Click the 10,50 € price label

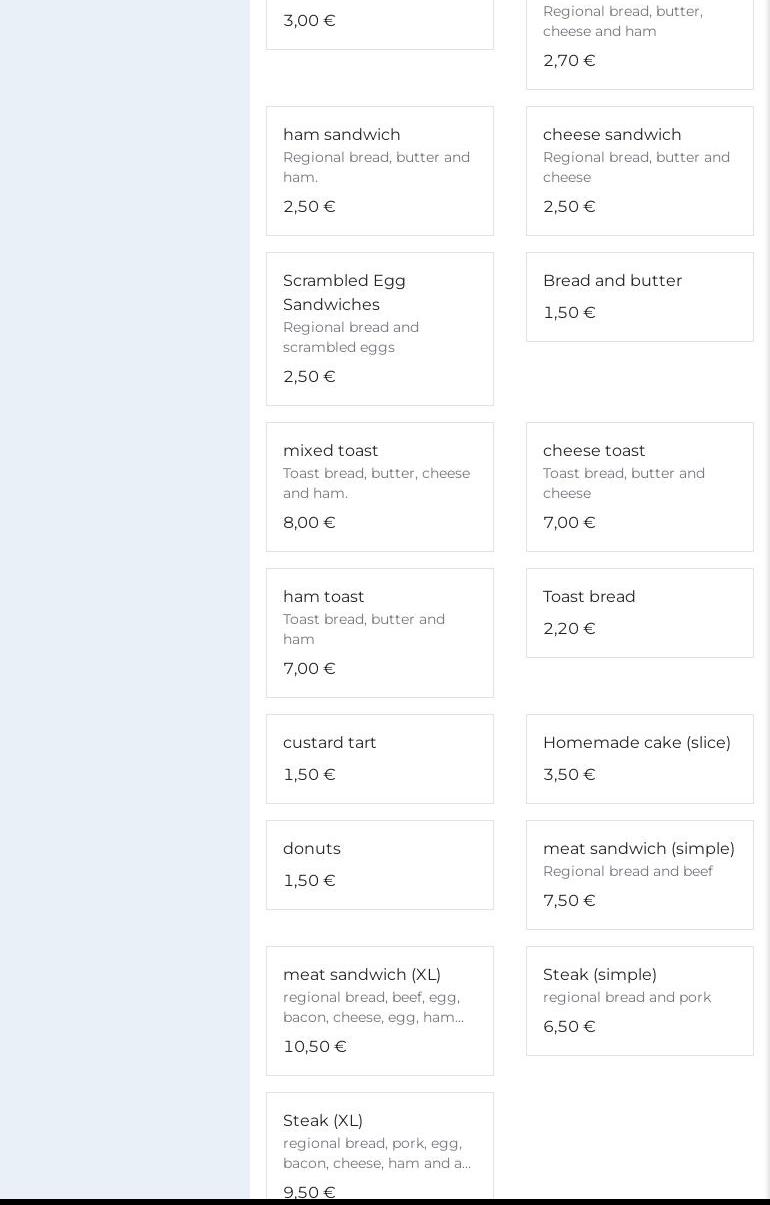tap(315, 1046)
